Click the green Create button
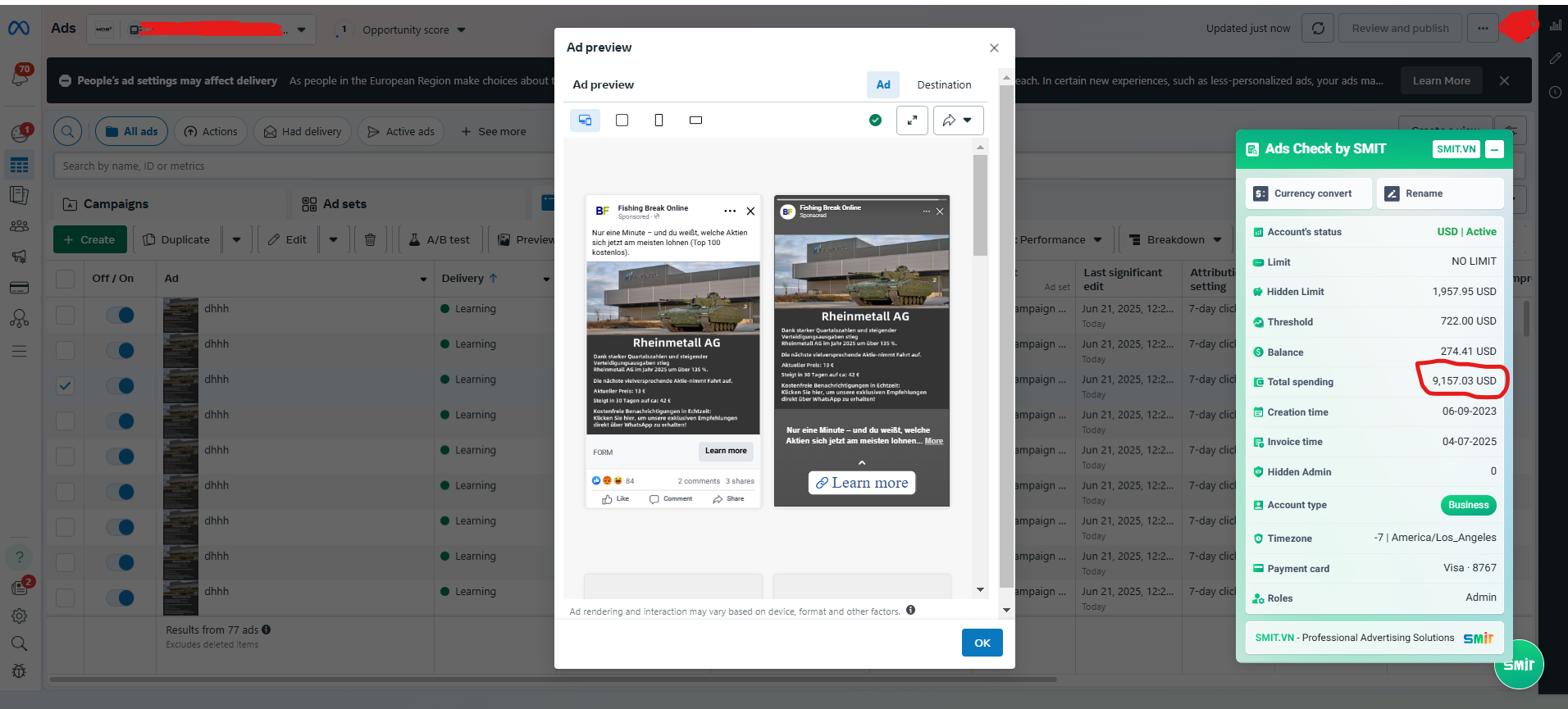Viewport: 1568px width, 709px height. click(x=90, y=239)
